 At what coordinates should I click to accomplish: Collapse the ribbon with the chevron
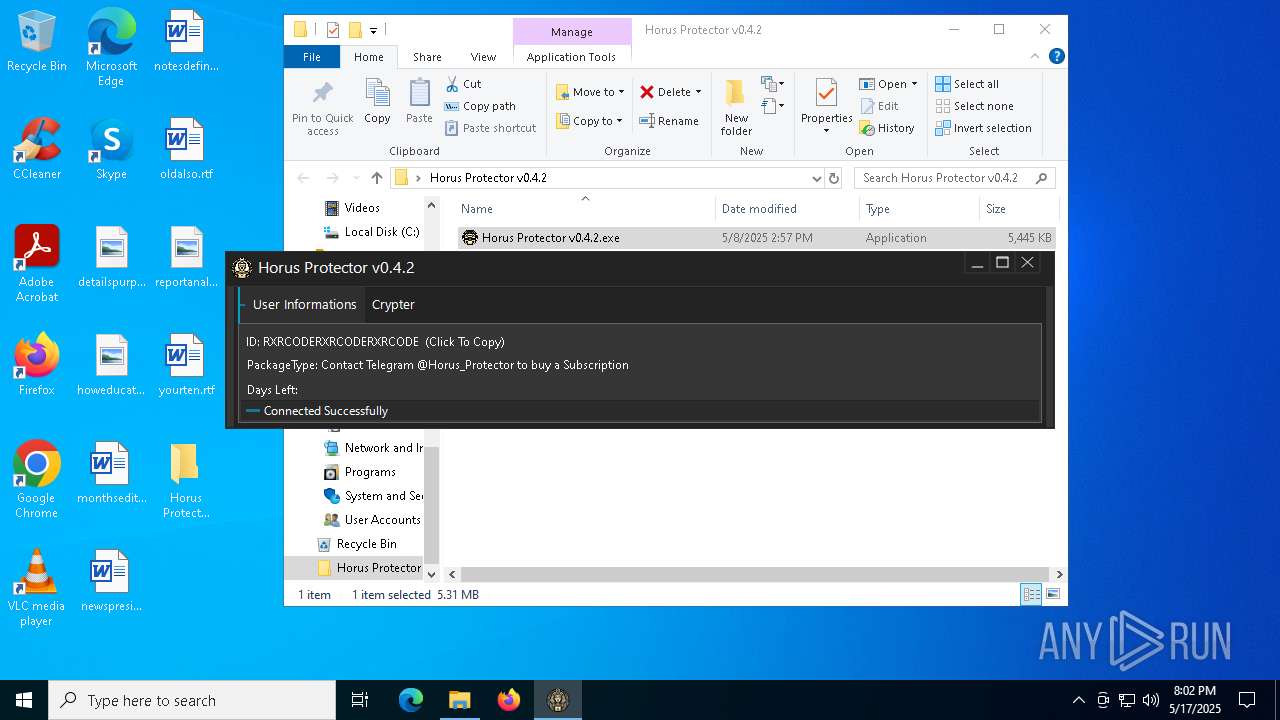click(x=1035, y=57)
